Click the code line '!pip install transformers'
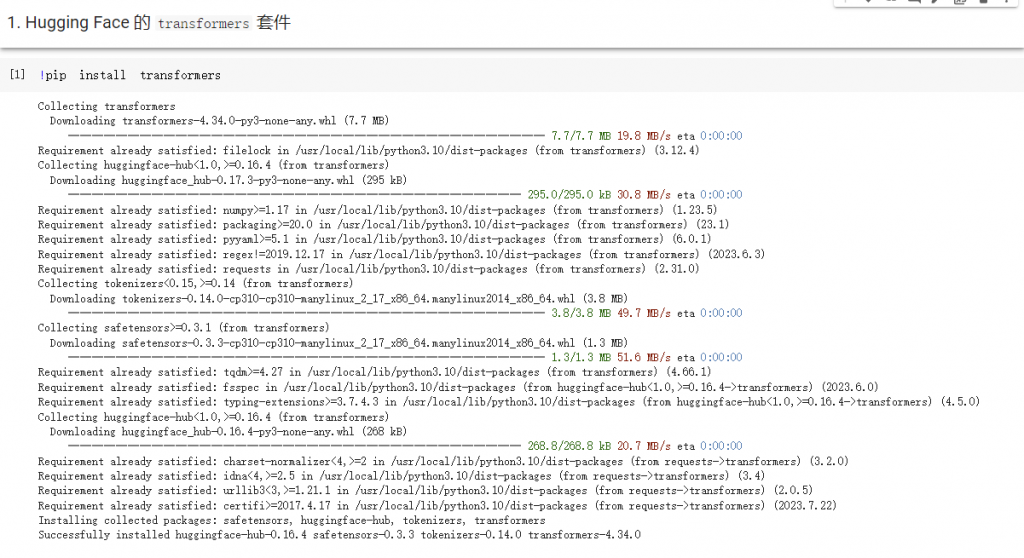The width and height of the screenshot is (1024, 558). tap(130, 75)
